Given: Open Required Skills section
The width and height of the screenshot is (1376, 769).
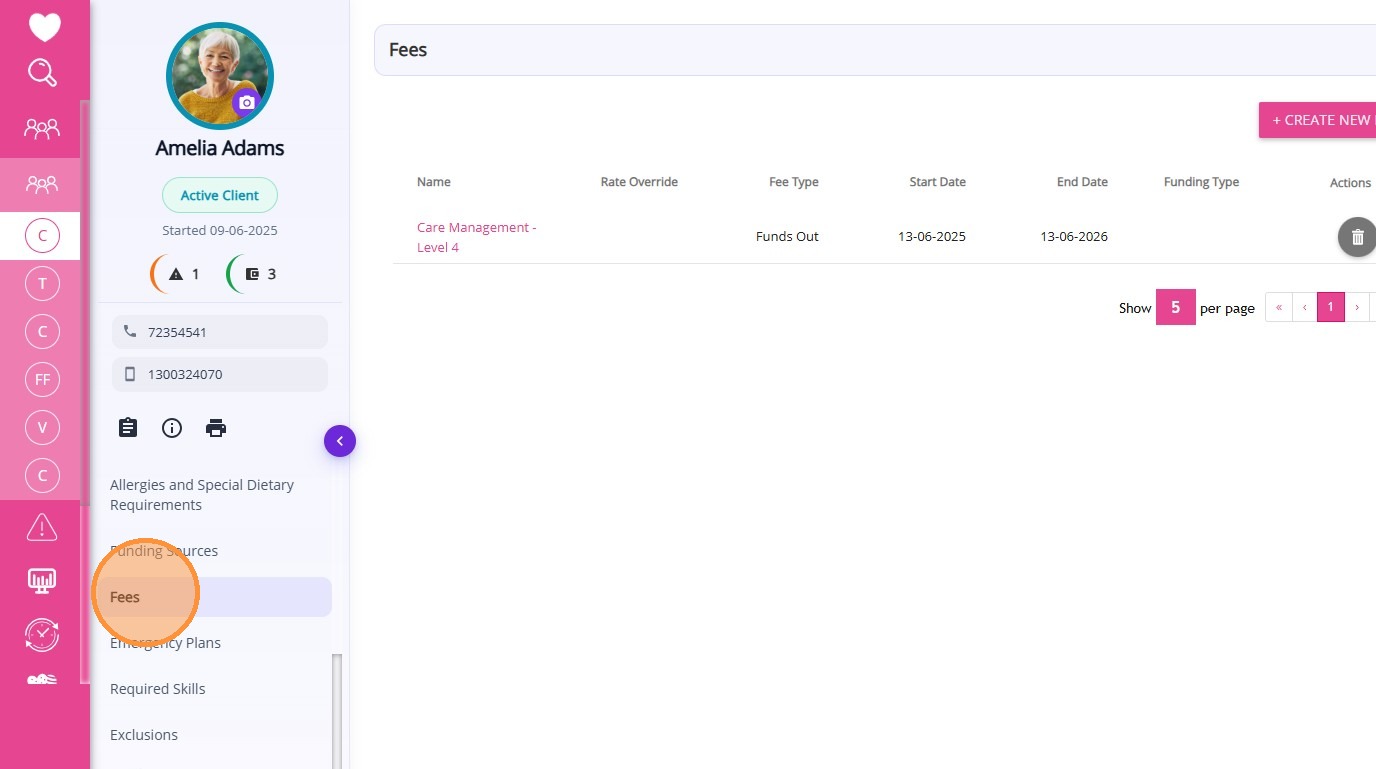Looking at the screenshot, I should pos(158,689).
